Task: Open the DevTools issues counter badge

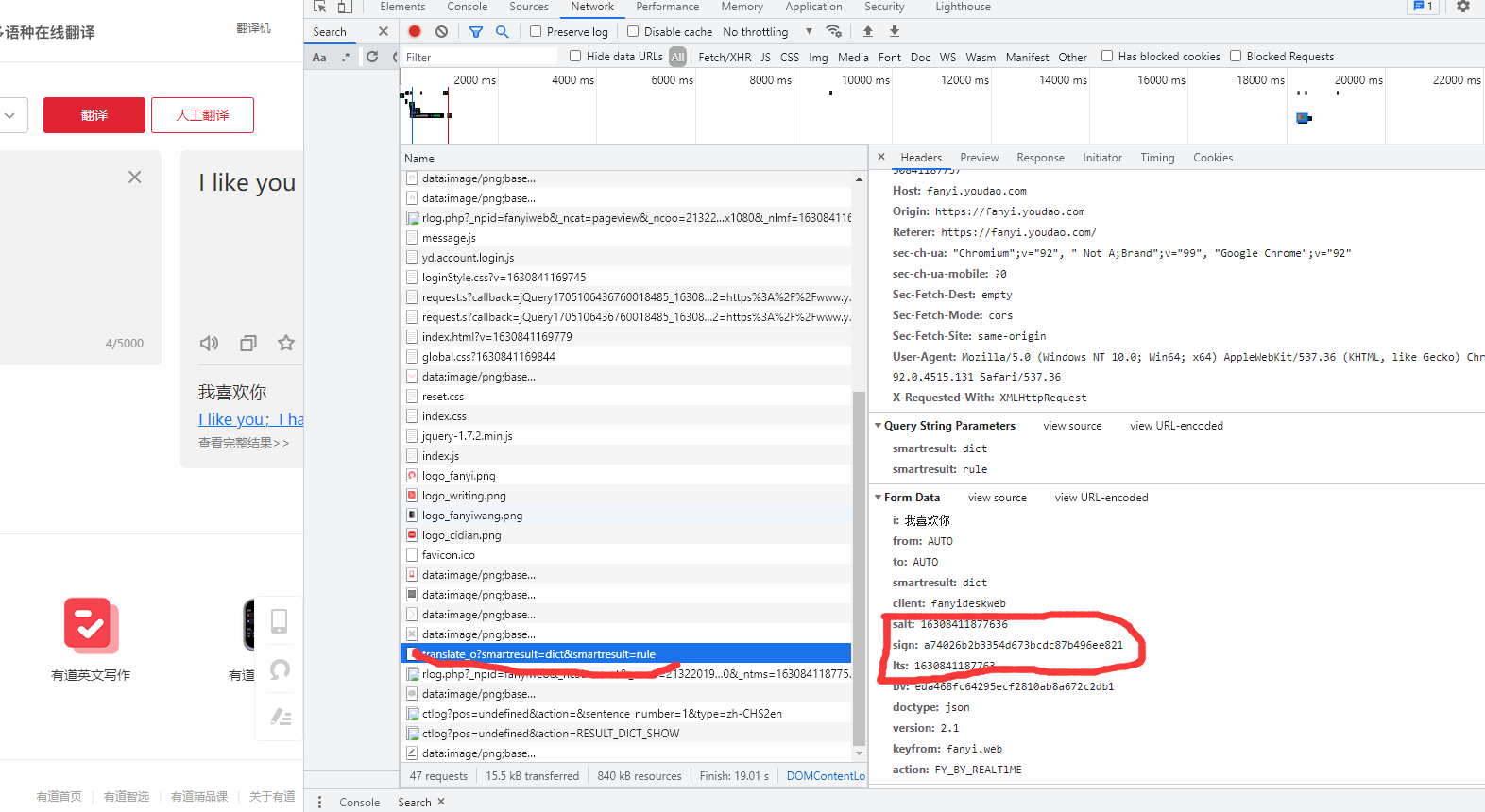Action: (1423, 7)
